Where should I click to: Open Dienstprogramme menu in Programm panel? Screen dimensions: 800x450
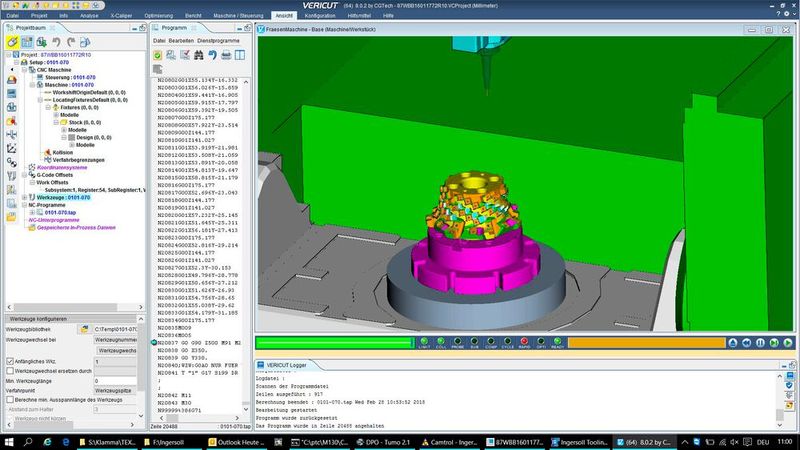(218, 41)
